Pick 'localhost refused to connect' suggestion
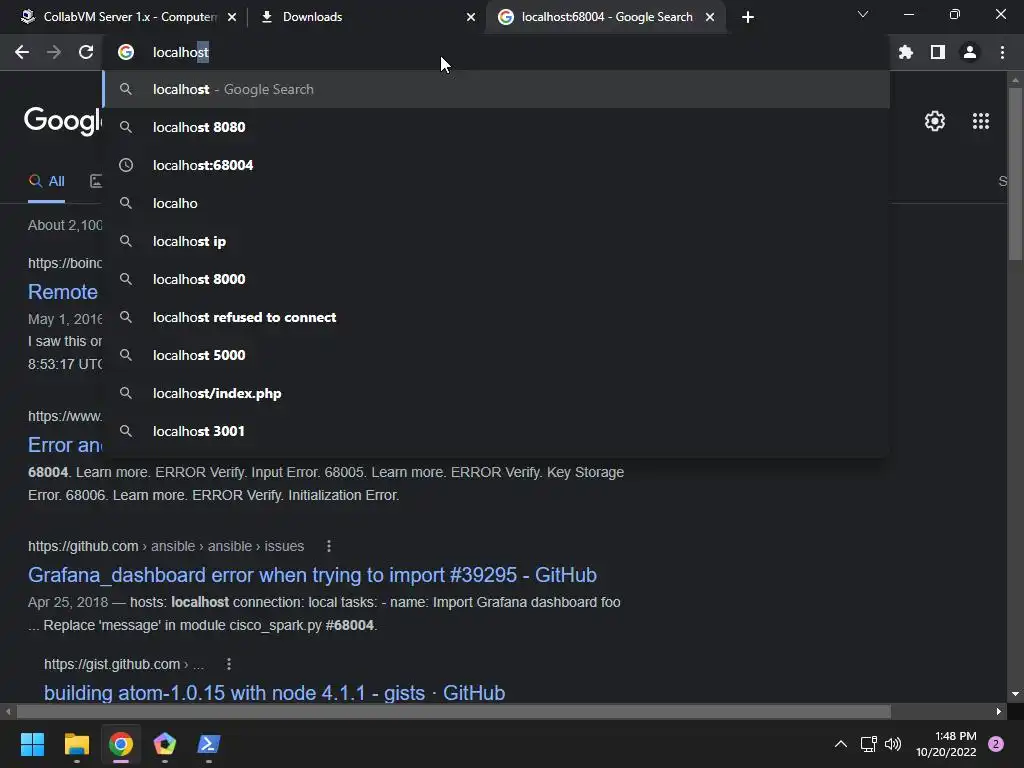This screenshot has height=768, width=1024. pyautogui.click(x=496, y=317)
